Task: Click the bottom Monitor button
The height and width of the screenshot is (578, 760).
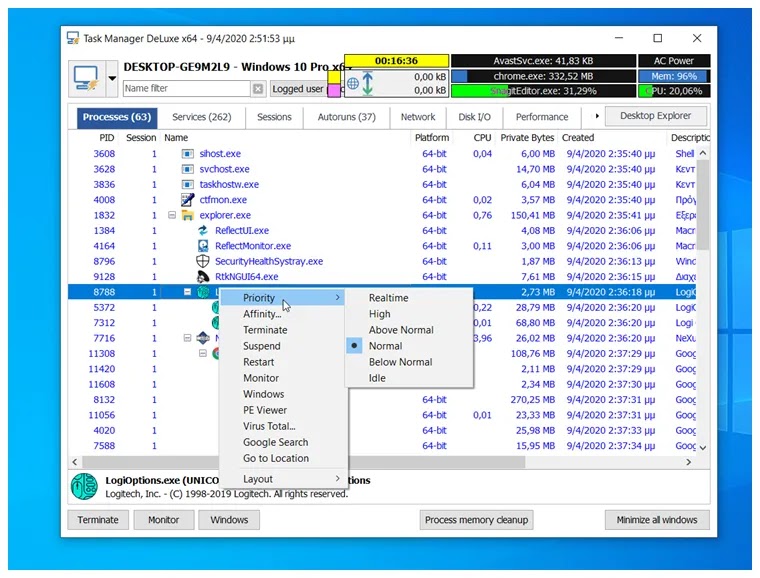Action: tap(164, 520)
